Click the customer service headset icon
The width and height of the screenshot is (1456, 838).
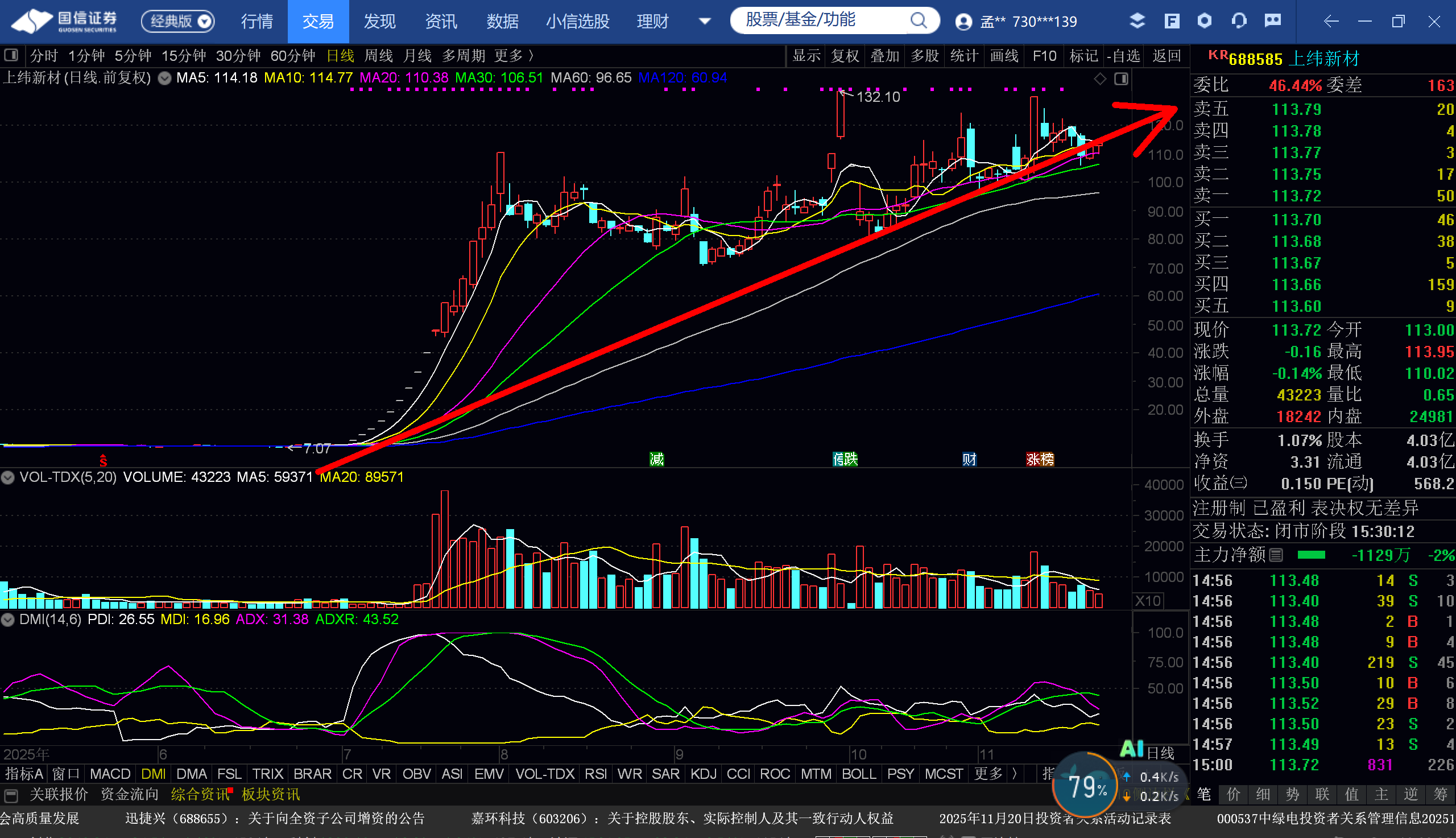click(1239, 21)
